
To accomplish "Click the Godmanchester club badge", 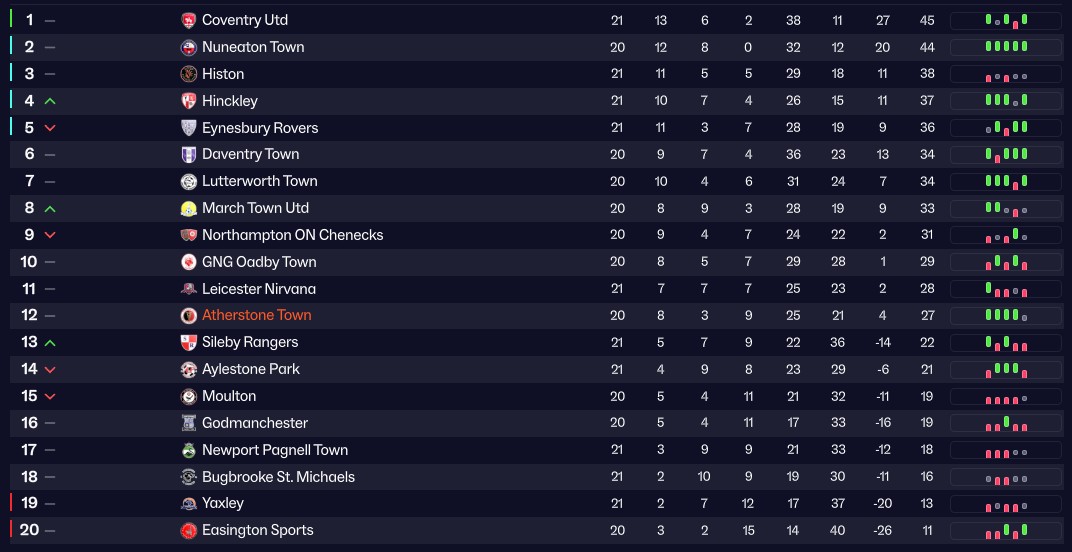I will pos(189,423).
